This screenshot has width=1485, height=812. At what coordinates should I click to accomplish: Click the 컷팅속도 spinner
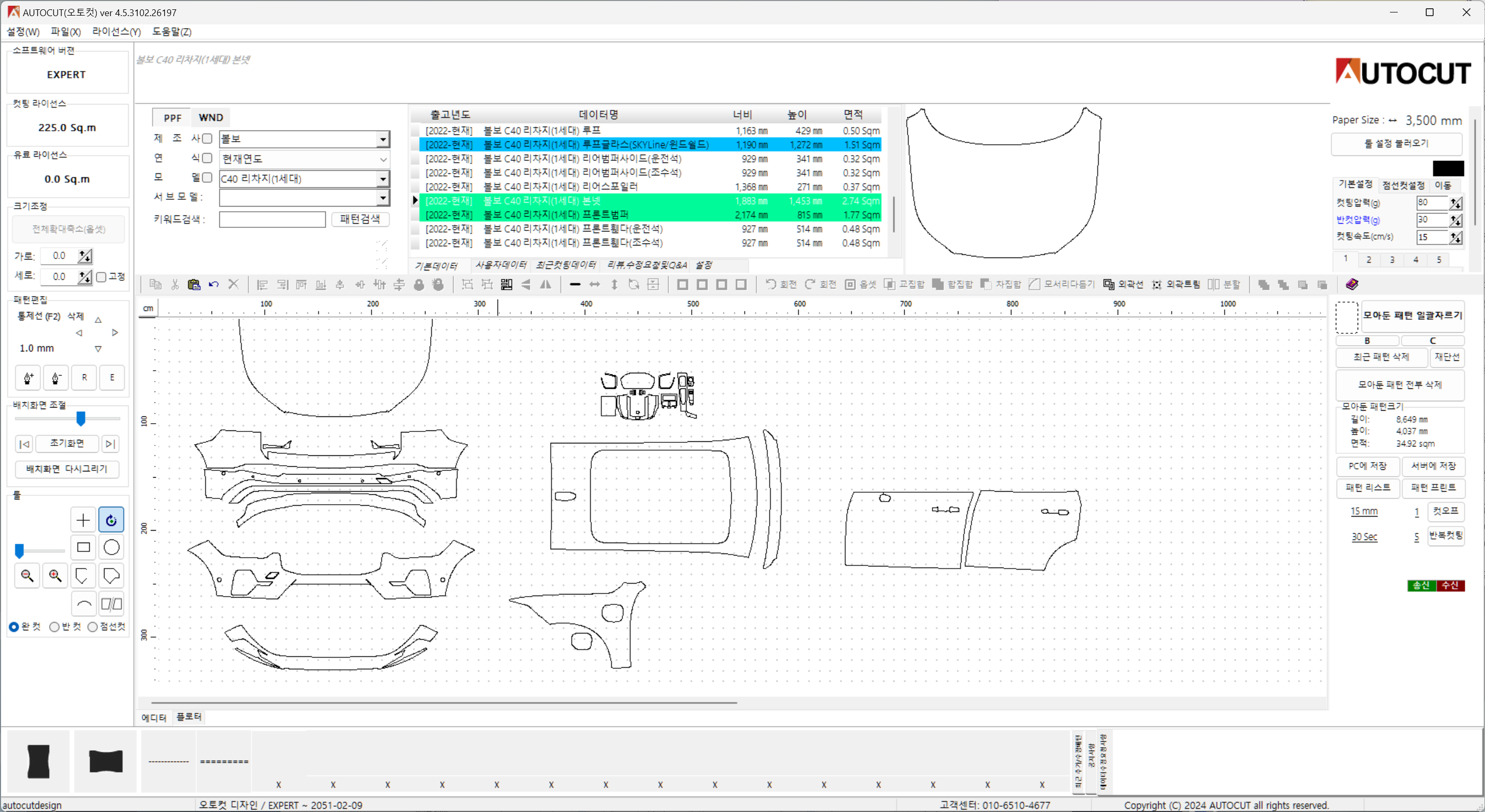pyautogui.click(x=1455, y=237)
